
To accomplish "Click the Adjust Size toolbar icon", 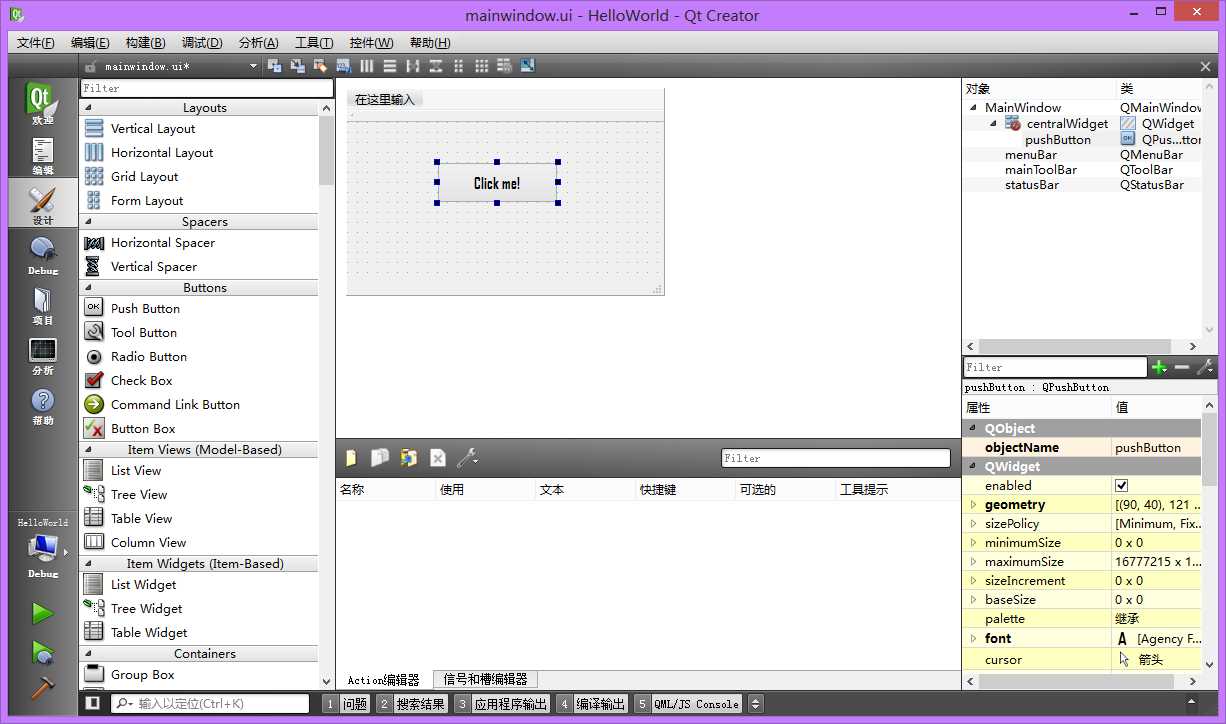I will click(528, 66).
